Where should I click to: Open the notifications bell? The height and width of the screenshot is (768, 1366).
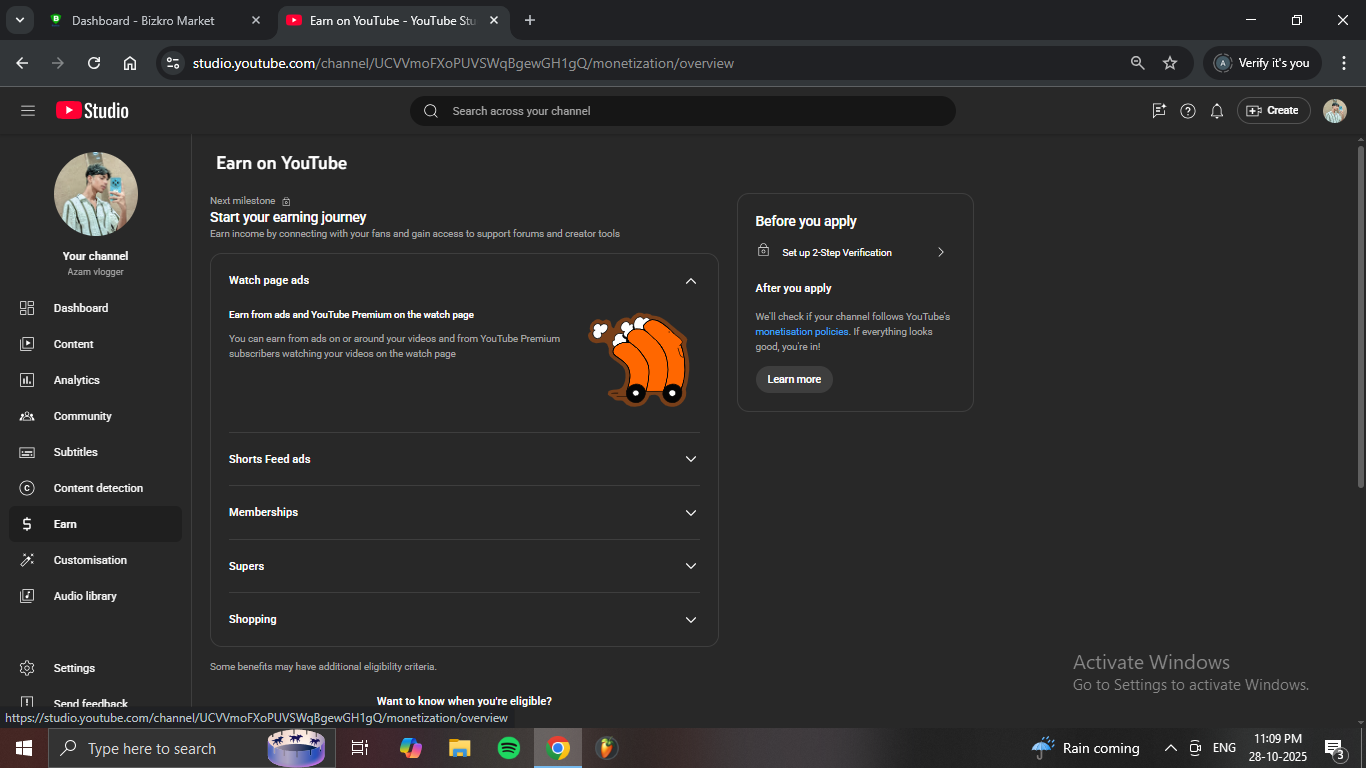click(x=1216, y=111)
